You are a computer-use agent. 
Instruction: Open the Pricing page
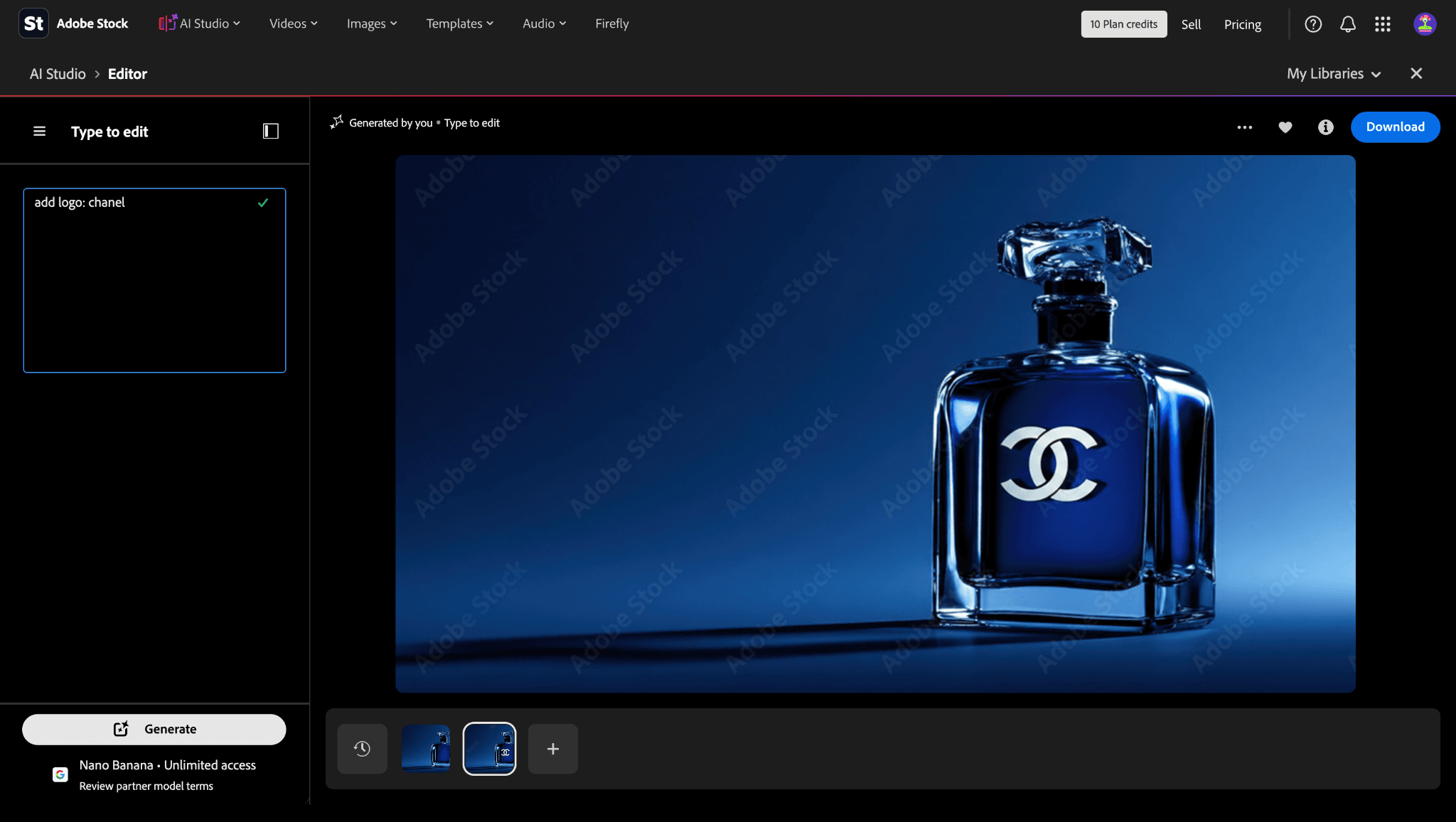[x=1243, y=24]
